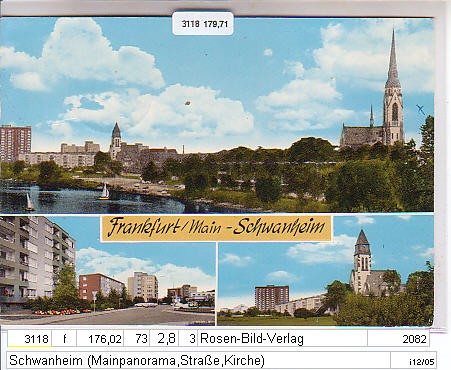Click the blue pen X mark
451x370 pixels.
pyautogui.click(x=421, y=109)
